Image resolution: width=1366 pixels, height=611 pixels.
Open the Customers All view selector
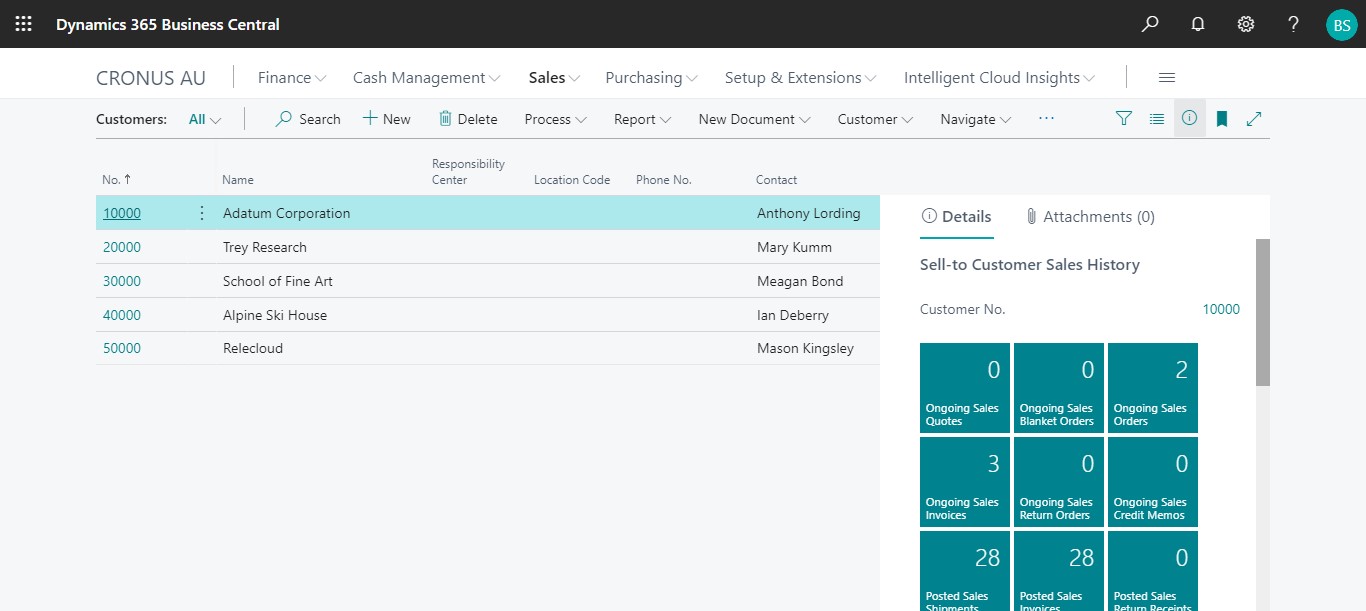(204, 119)
